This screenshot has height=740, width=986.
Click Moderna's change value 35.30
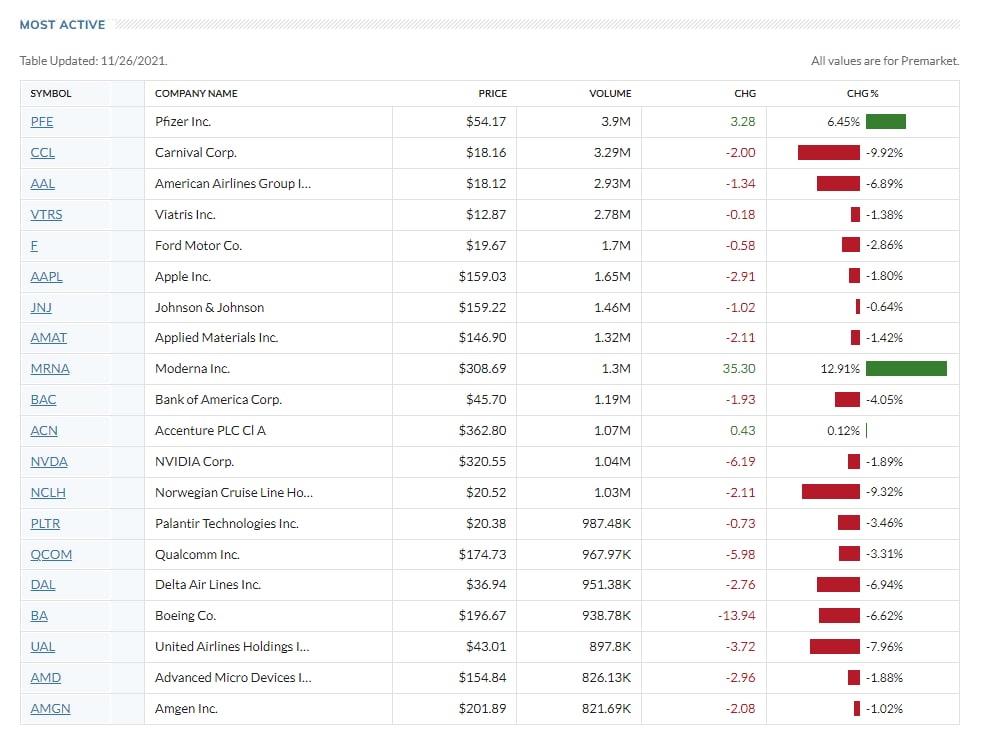coord(739,368)
